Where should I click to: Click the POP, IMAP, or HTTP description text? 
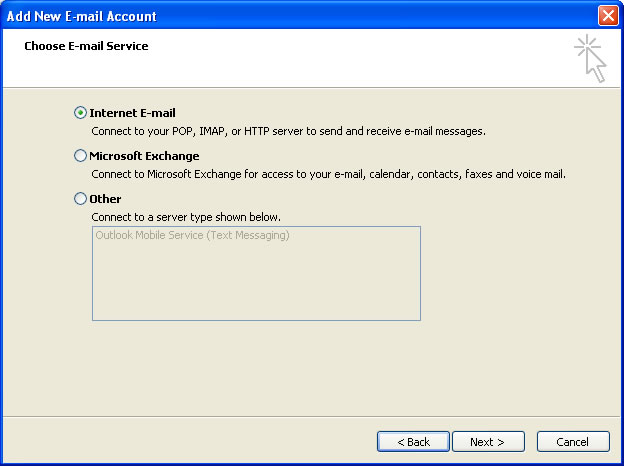coord(288,131)
